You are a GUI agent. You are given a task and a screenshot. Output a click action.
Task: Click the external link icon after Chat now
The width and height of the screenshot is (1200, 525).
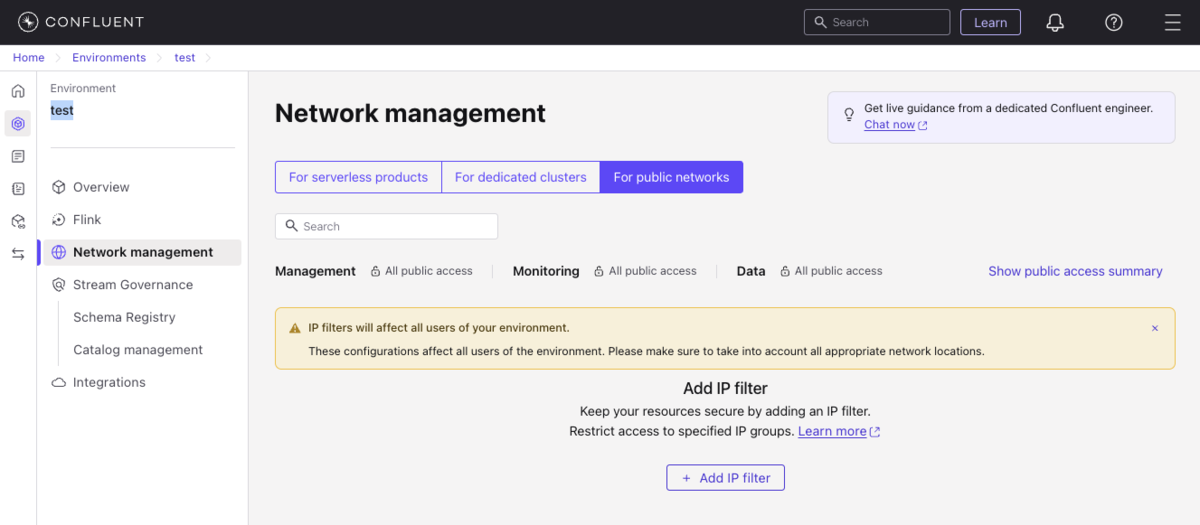(922, 125)
